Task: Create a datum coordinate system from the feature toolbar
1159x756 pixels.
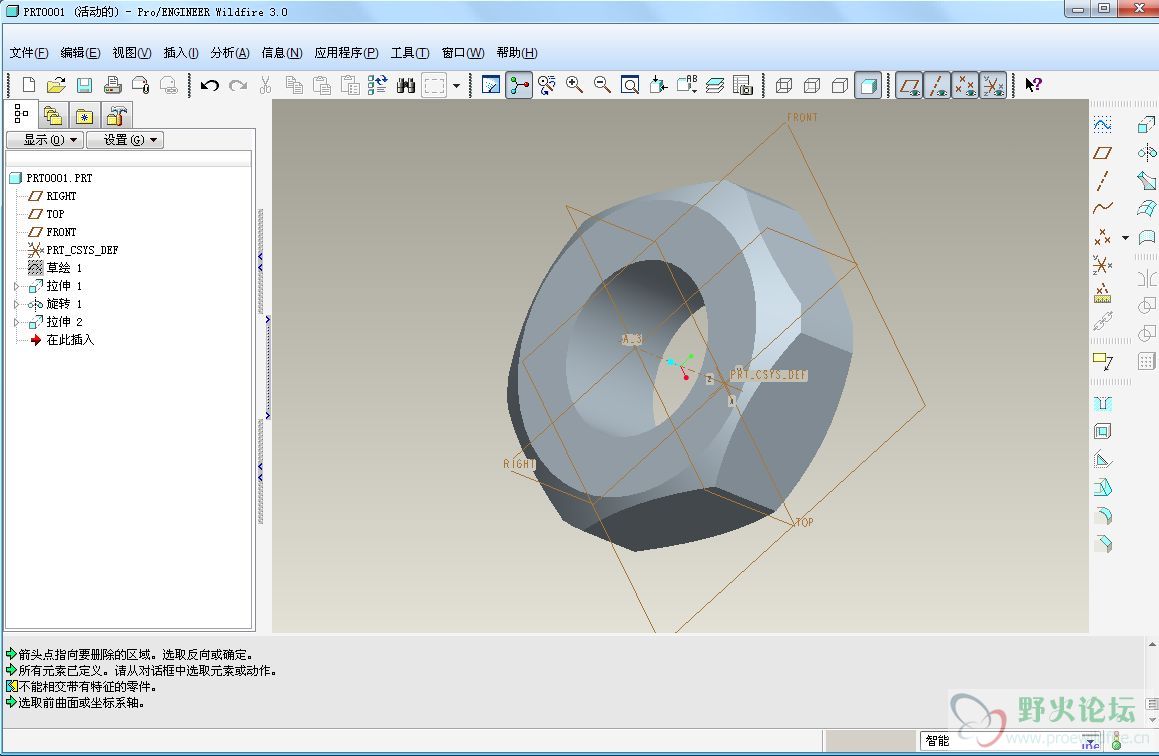Action: (x=1102, y=265)
